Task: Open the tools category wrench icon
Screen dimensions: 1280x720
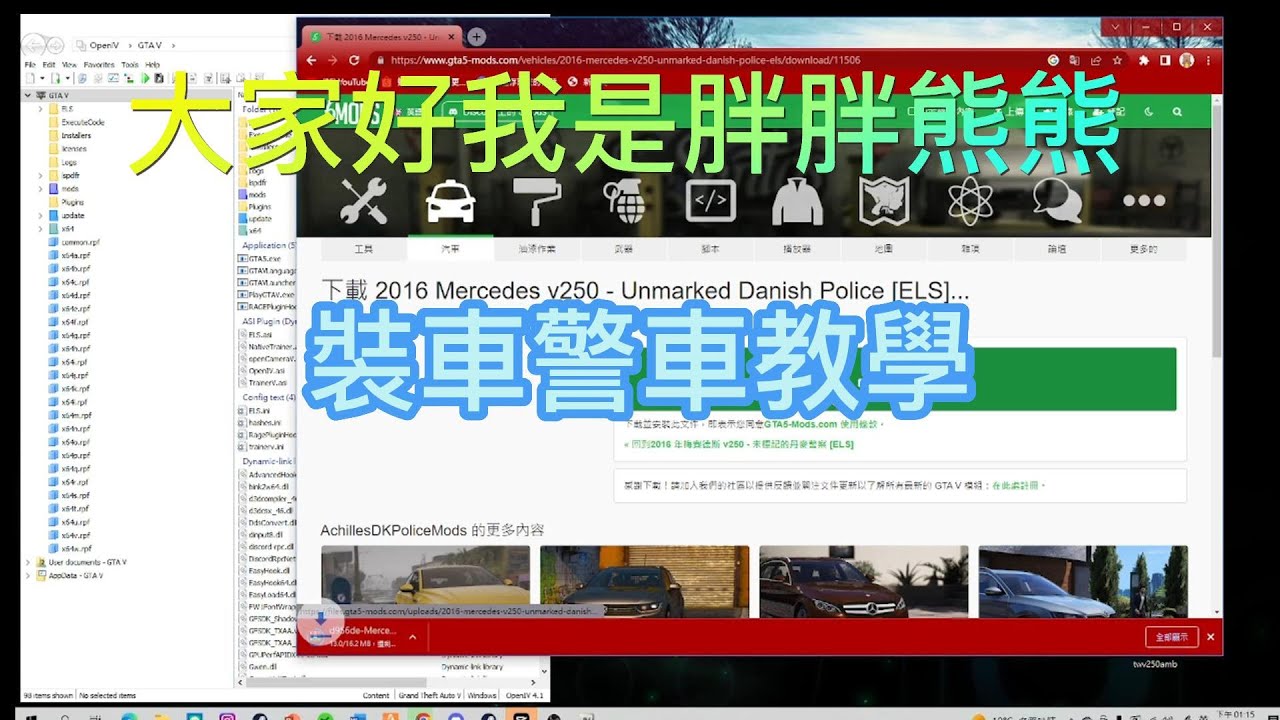Action: click(362, 201)
